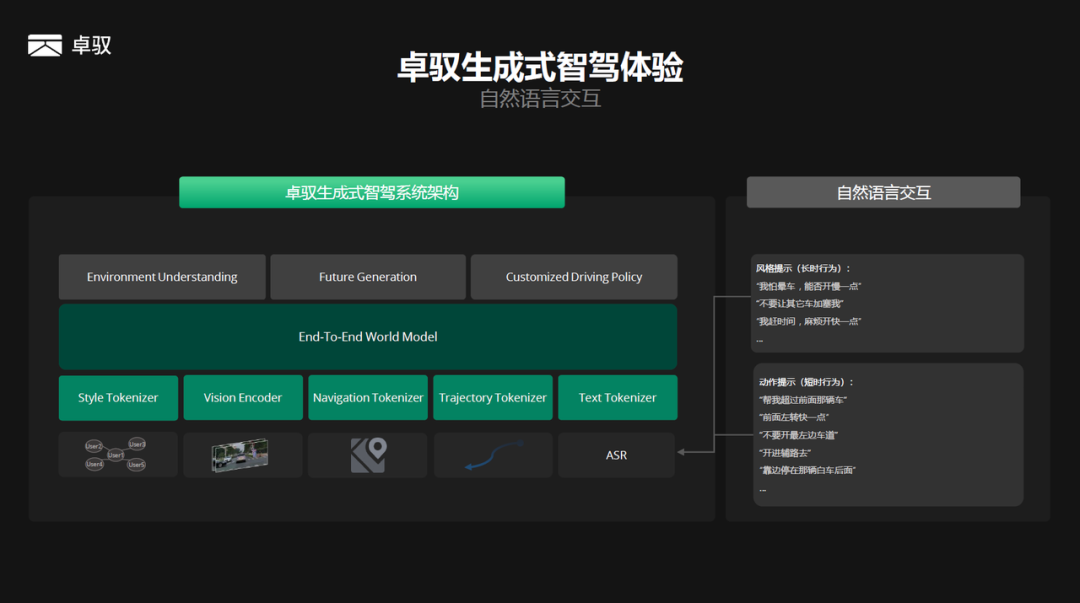Click the Customized Driving Policy box

click(x=574, y=277)
